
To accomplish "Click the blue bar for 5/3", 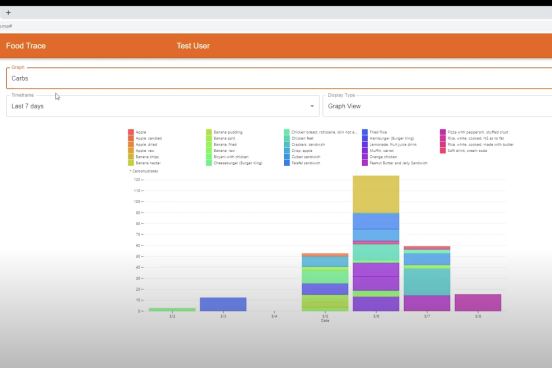I will [223, 304].
